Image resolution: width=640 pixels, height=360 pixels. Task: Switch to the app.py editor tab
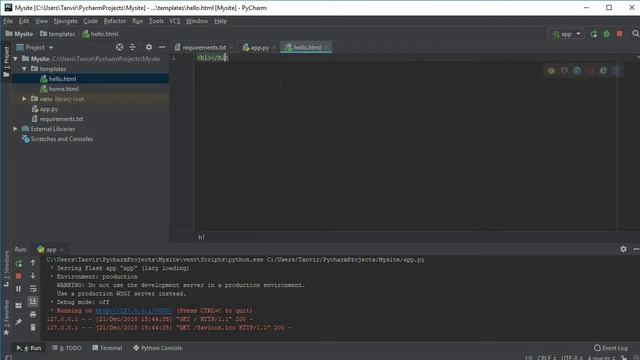(259, 47)
